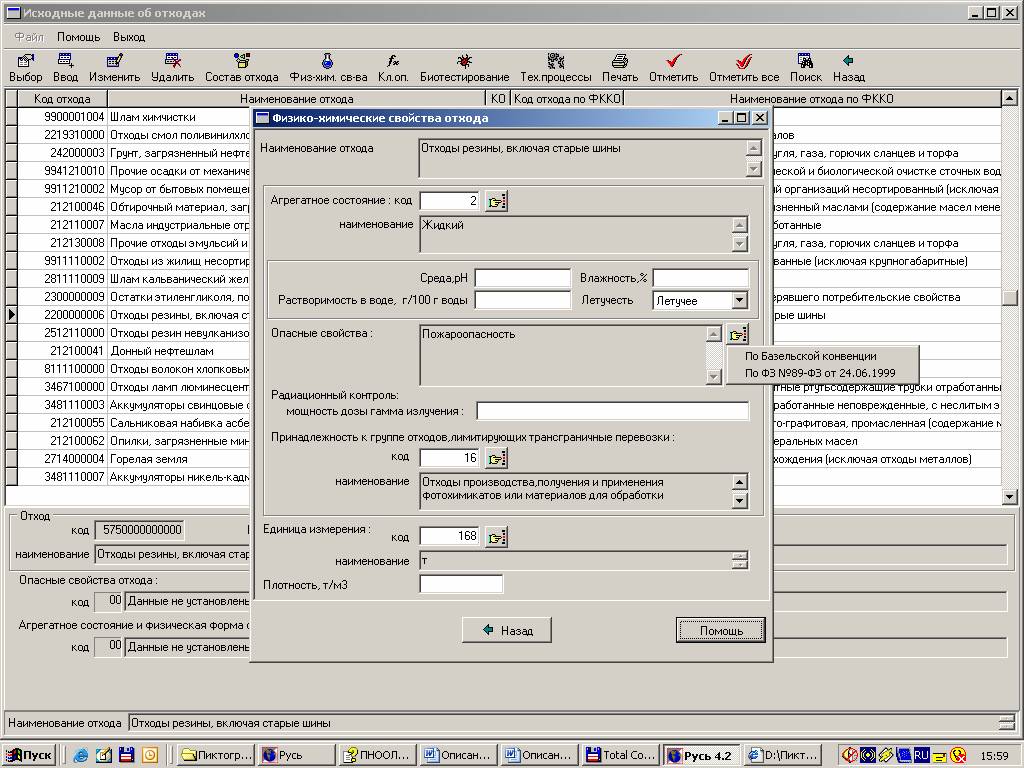Expand the Летучесть dropdown
Image resolution: width=1024 pixels, height=768 pixels.
coord(739,300)
